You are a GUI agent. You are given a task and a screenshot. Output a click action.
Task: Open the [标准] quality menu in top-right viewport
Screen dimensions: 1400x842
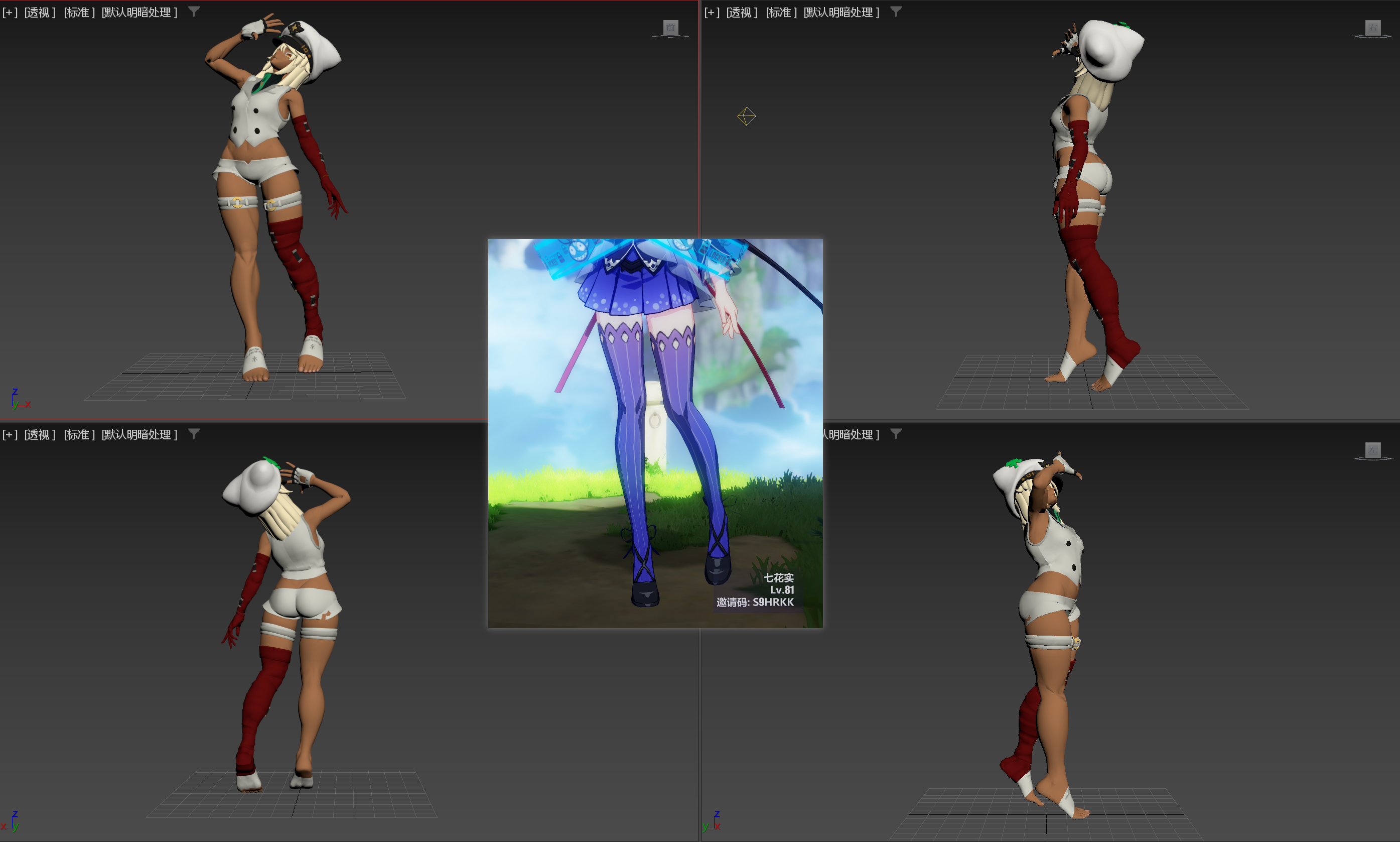click(781, 12)
